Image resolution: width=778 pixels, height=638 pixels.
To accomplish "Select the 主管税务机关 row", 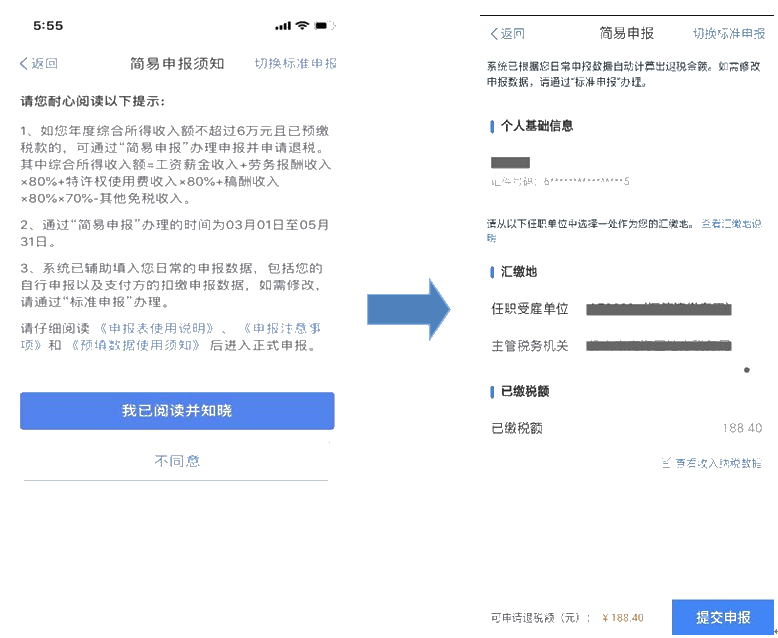I will click(x=626, y=346).
